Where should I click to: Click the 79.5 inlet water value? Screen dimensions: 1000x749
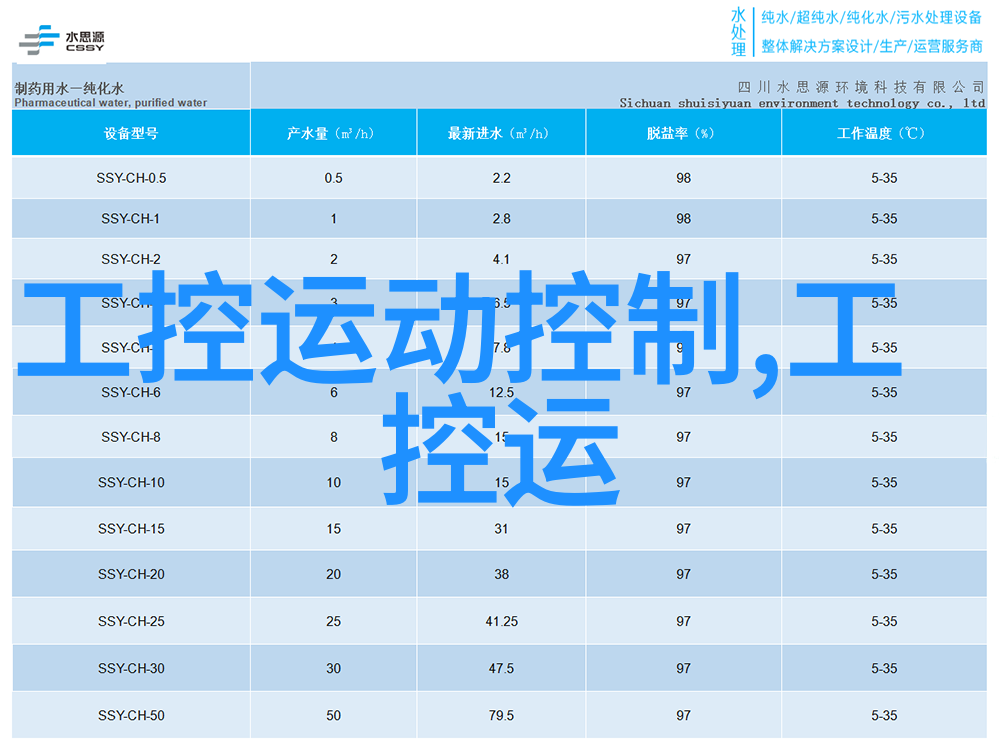tap(501, 715)
